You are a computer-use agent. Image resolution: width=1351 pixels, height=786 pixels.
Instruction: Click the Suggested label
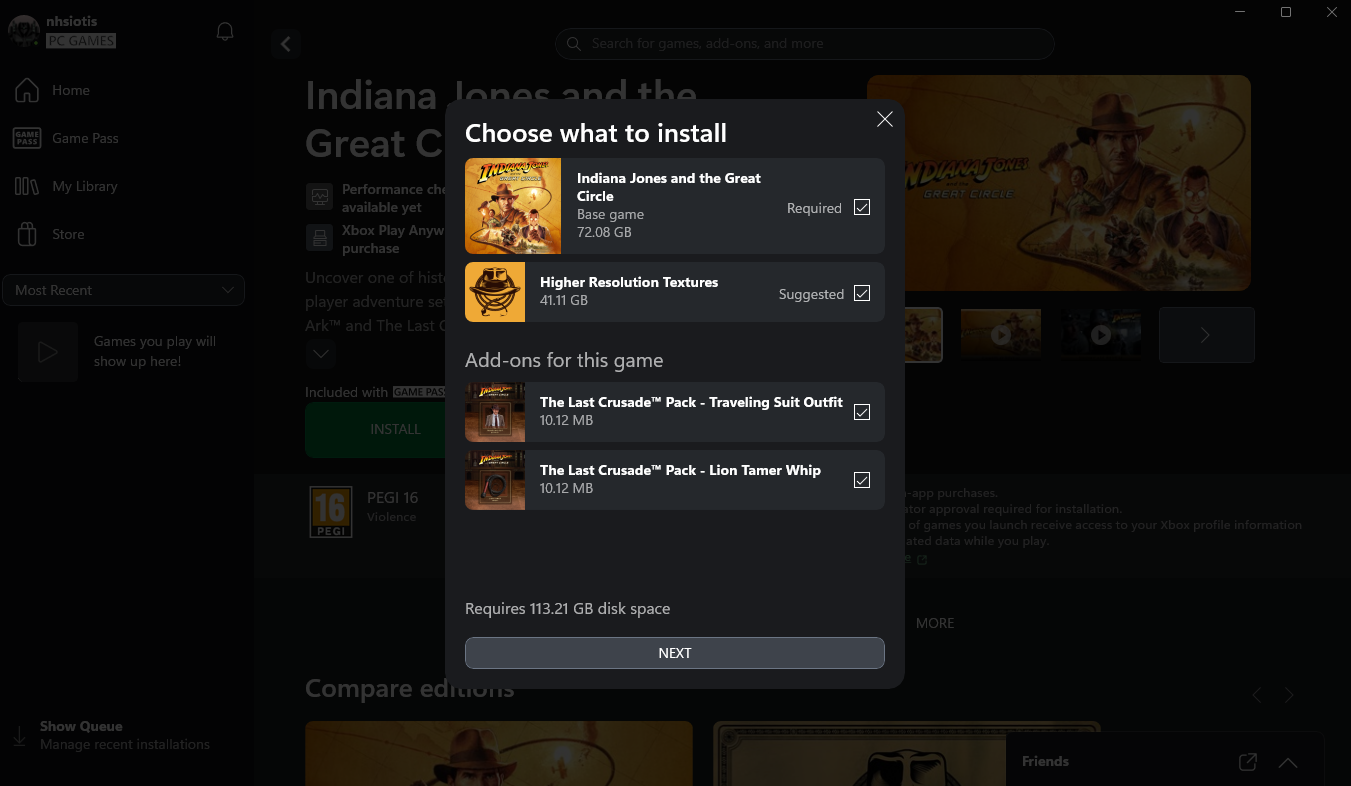811,294
